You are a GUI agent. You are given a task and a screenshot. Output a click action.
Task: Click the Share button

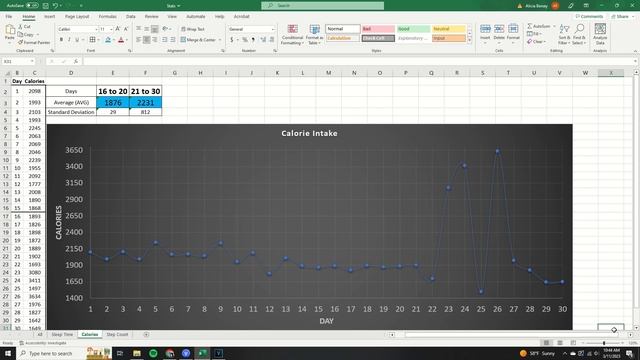pos(620,17)
